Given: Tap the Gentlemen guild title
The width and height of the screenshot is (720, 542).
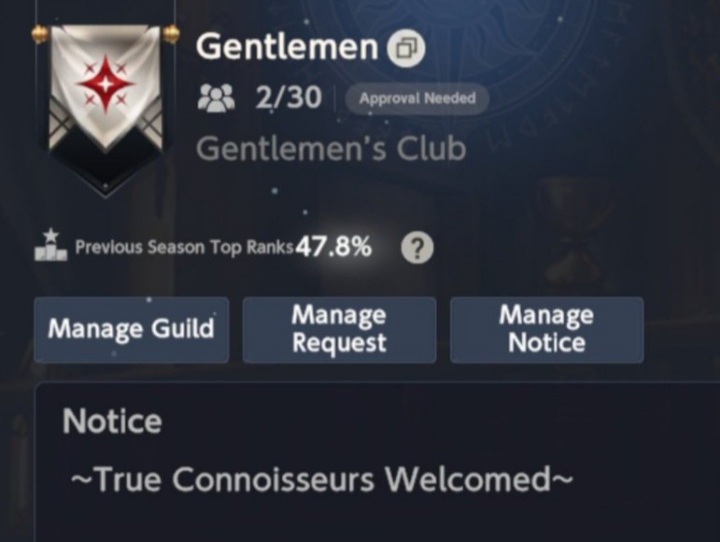Looking at the screenshot, I should click(287, 47).
